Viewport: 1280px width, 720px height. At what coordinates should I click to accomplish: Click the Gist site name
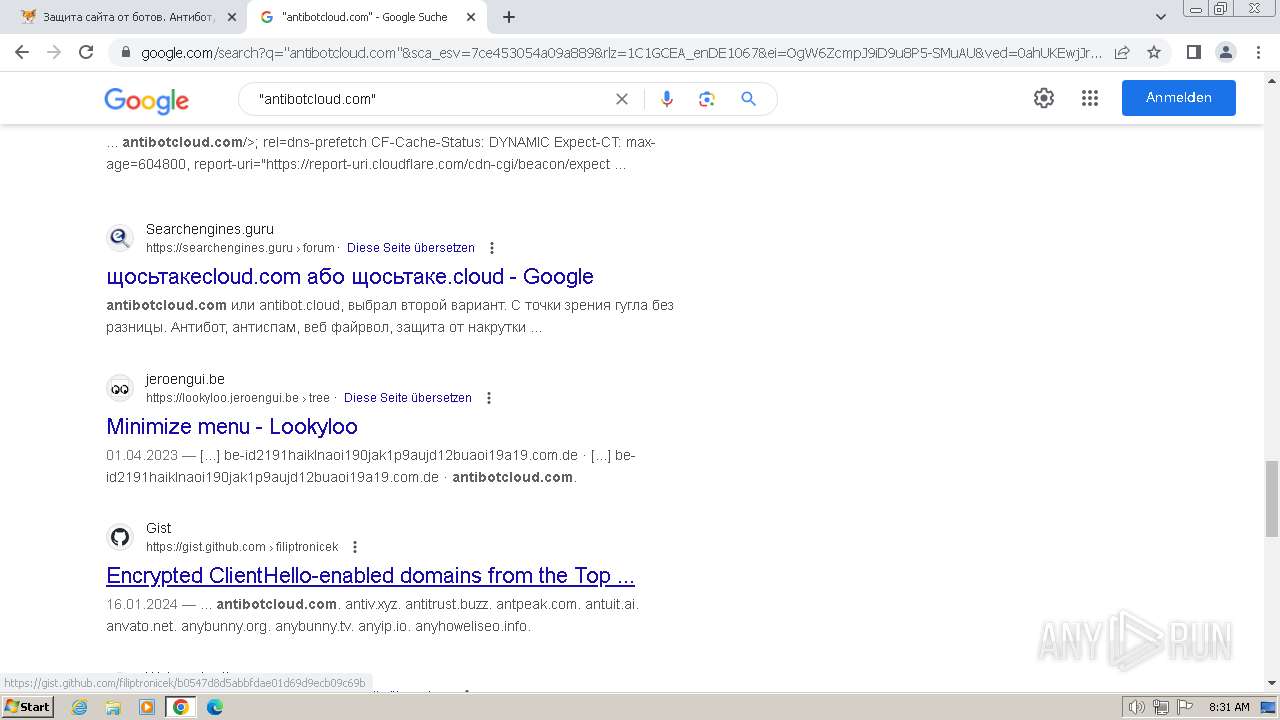click(158, 528)
